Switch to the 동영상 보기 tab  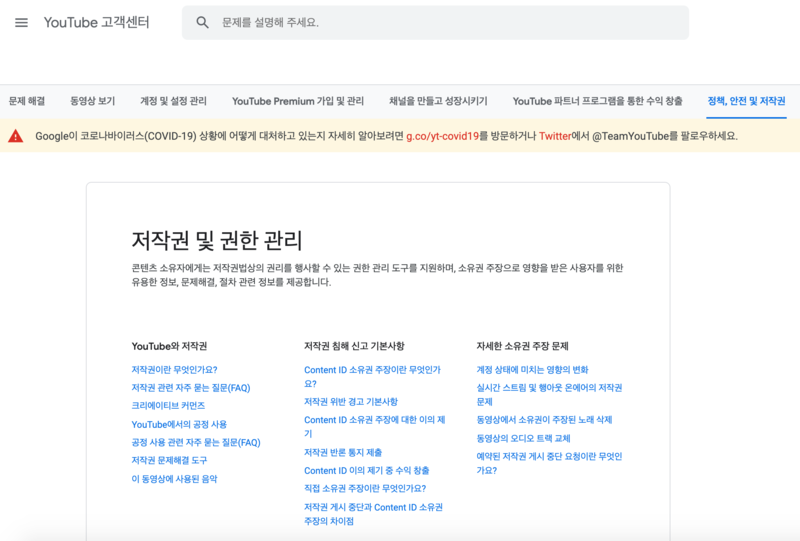pos(92,101)
